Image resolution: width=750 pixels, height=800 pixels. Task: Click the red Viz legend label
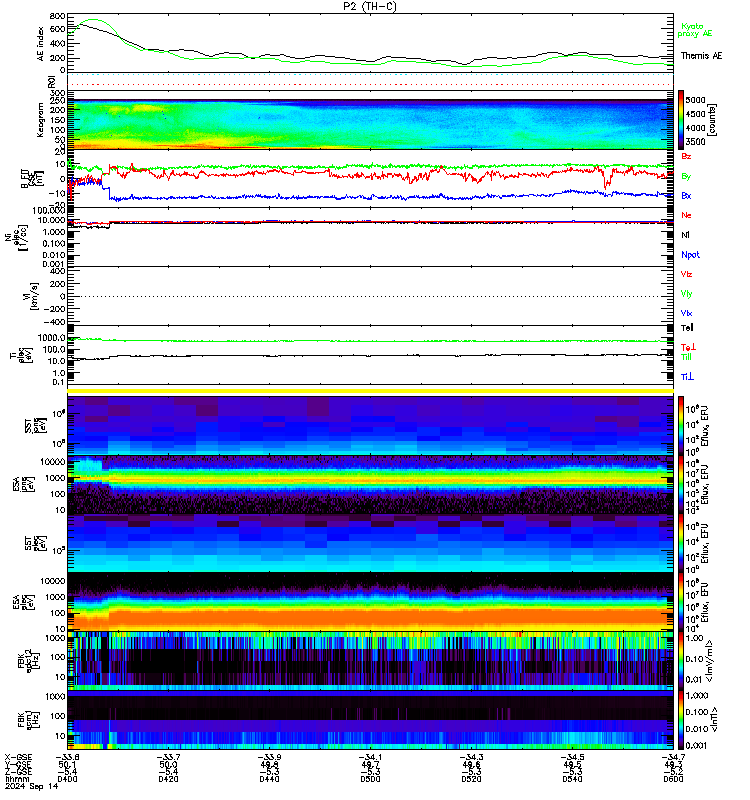point(686,274)
